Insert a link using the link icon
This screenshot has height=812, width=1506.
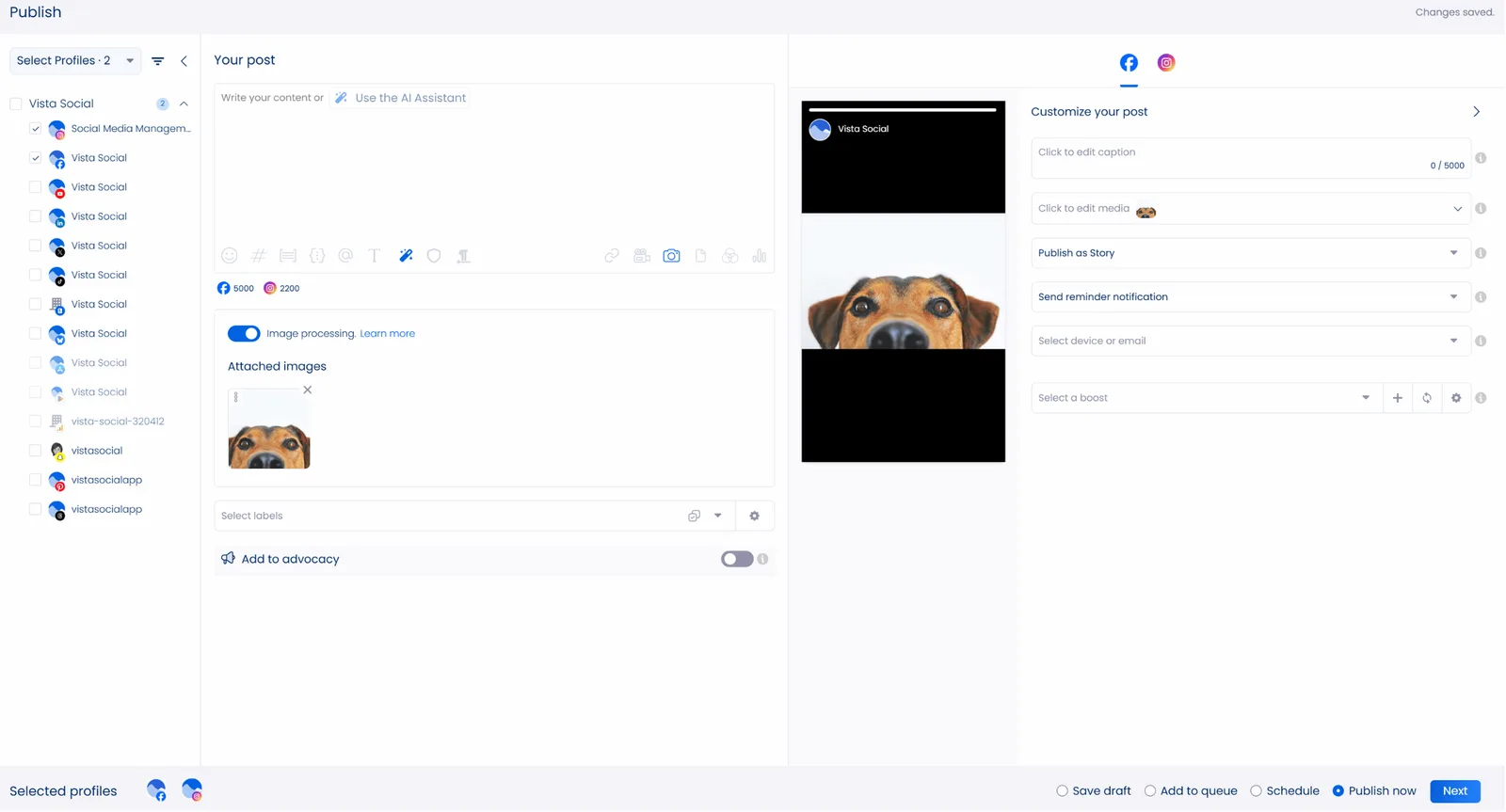coord(612,256)
